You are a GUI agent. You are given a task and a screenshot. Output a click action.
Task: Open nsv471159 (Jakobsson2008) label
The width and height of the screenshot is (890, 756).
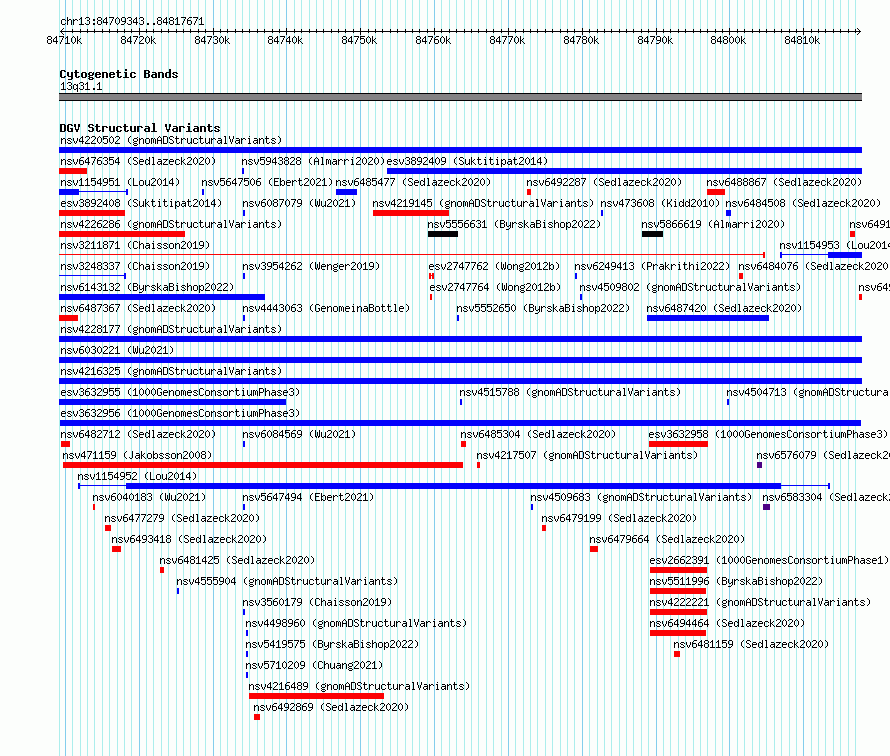137,455
